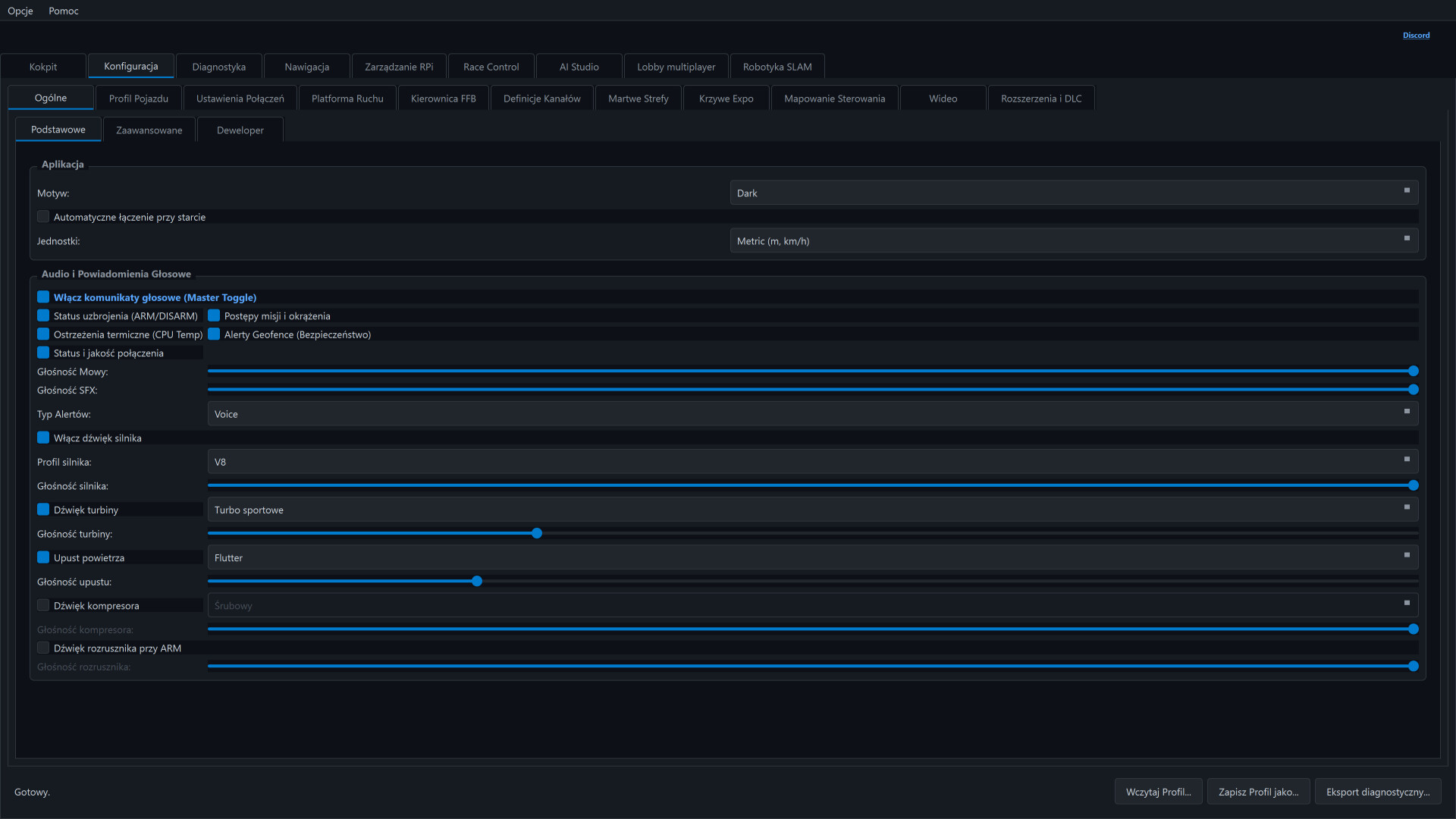Uncheck Ostrzeżenia termiczne (CPU Temp)
This screenshot has height=819, width=1456.
tap(43, 334)
